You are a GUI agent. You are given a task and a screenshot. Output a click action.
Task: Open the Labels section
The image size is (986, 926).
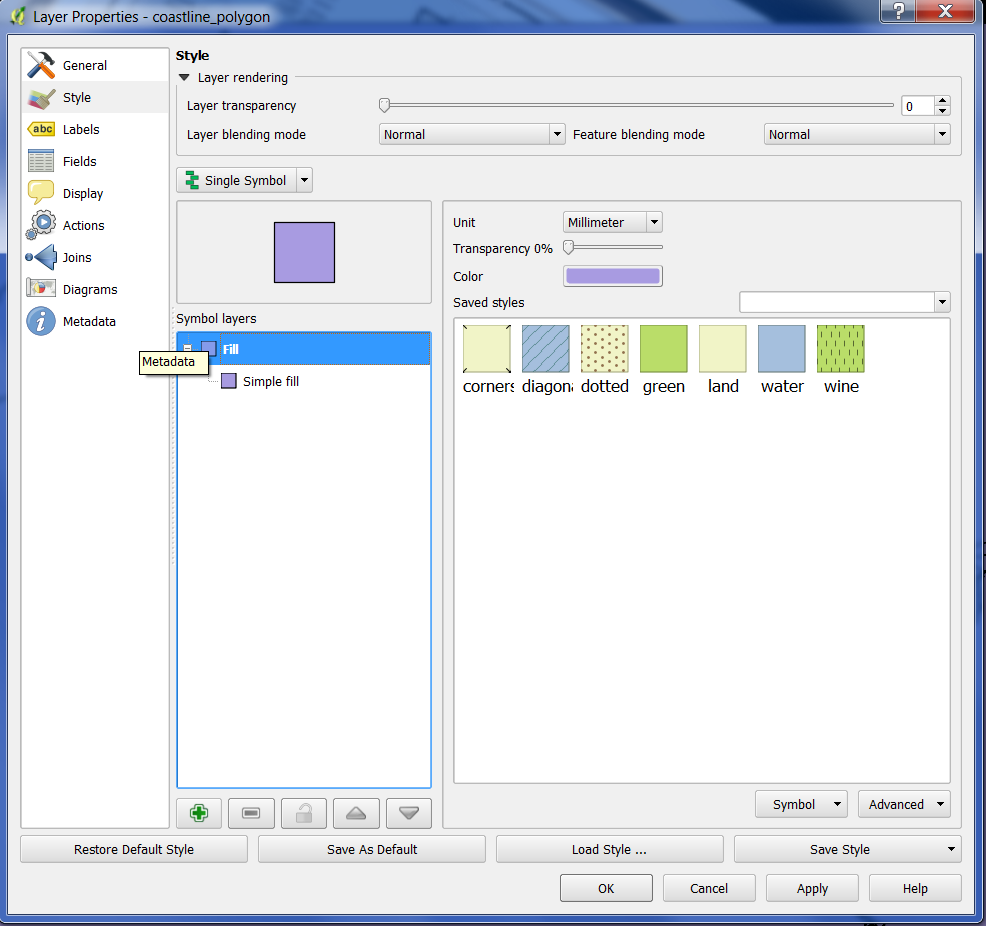81,129
